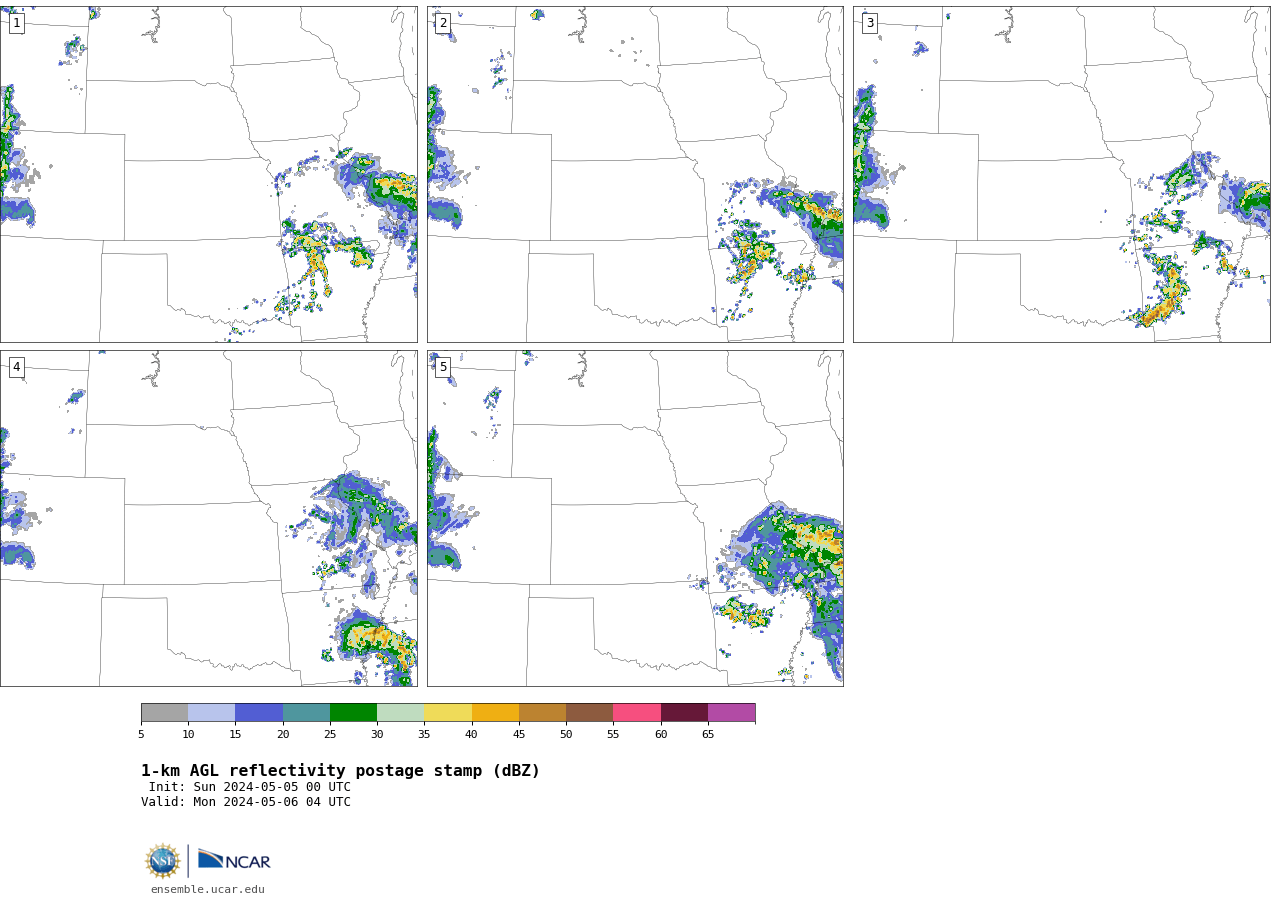Click the maroon 60-65 dBZ swatch
This screenshot has width=1280, height=901.
click(x=684, y=713)
